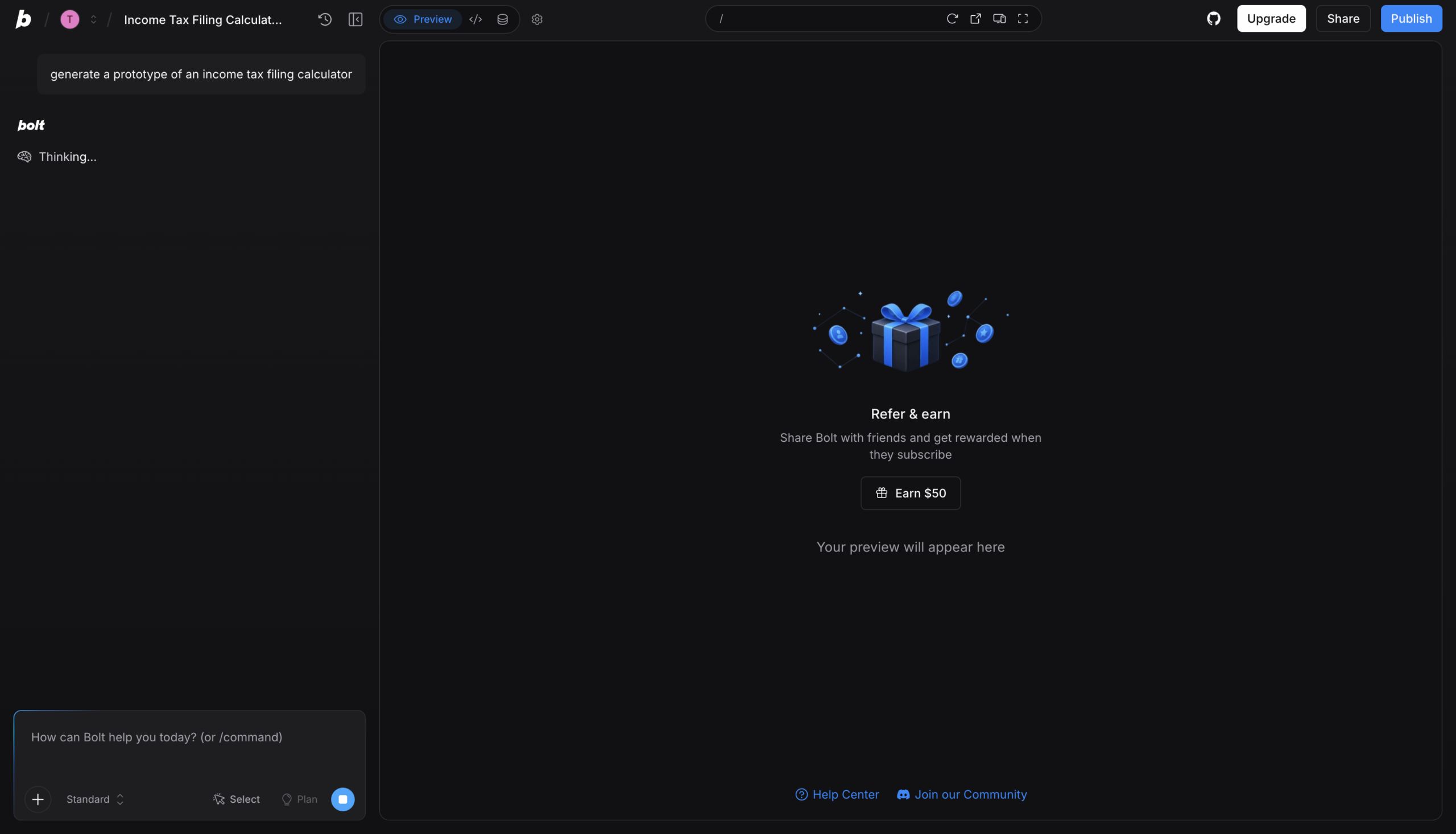Screen dimensions: 1456x834
Task: Click the preview URL path field
Action: pos(825,19)
